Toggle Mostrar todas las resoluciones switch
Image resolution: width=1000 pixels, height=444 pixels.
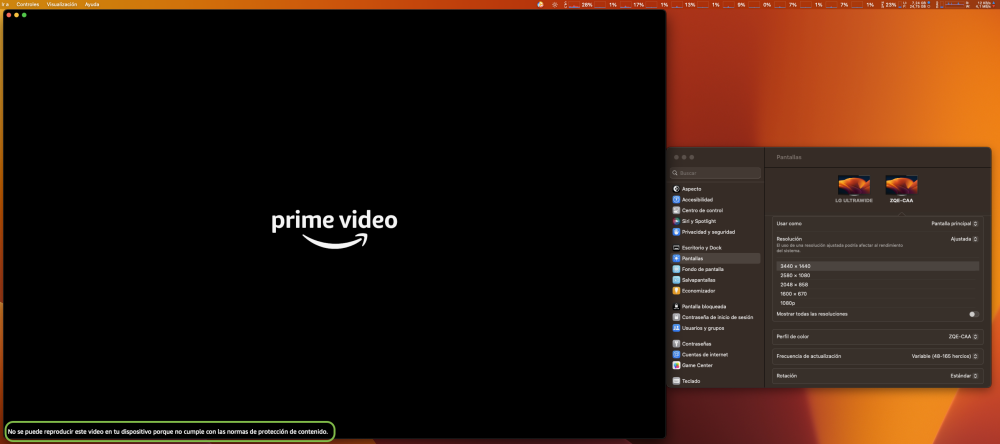click(x=973, y=314)
